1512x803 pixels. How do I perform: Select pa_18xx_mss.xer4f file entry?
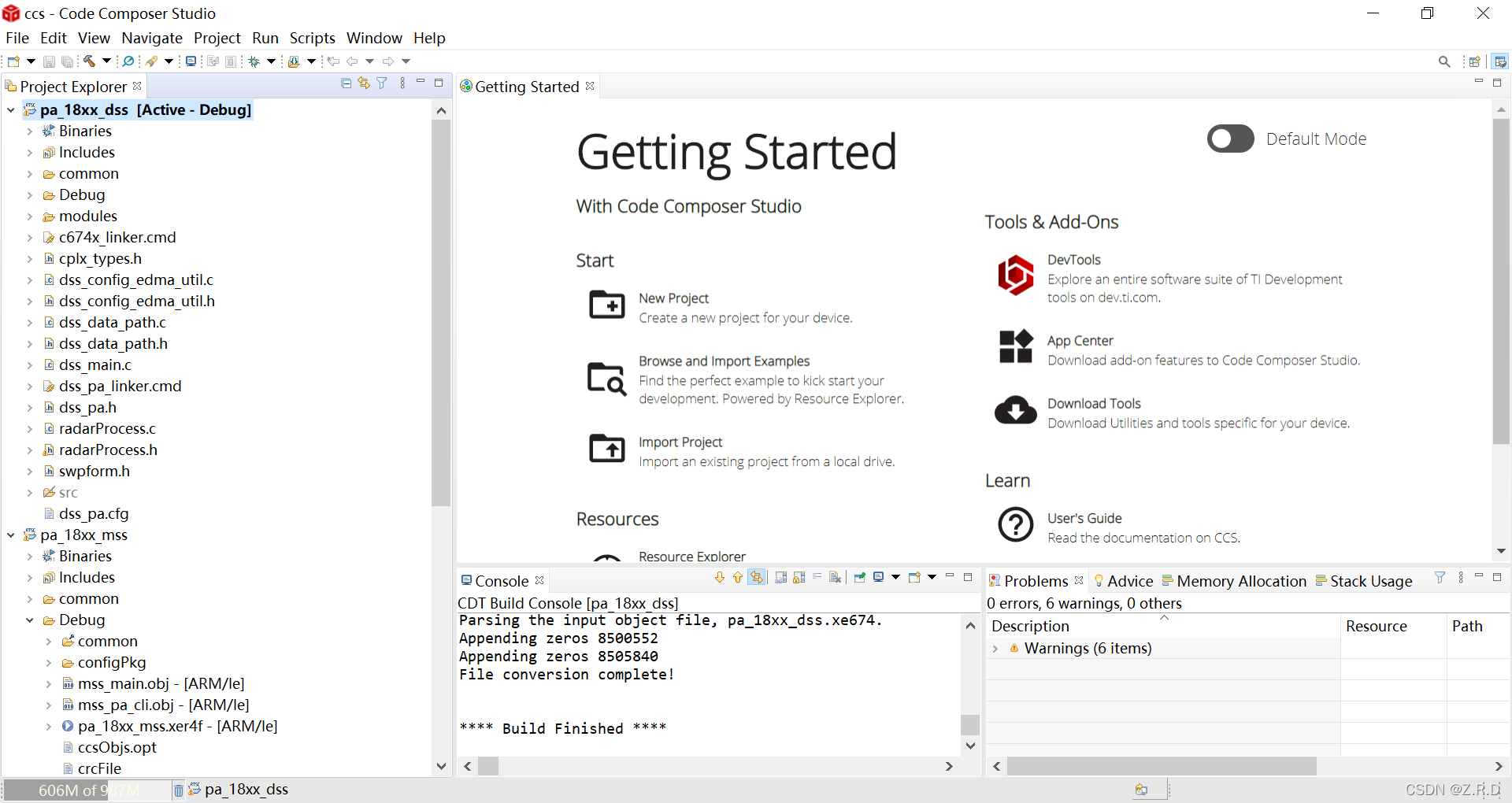[x=177, y=727]
